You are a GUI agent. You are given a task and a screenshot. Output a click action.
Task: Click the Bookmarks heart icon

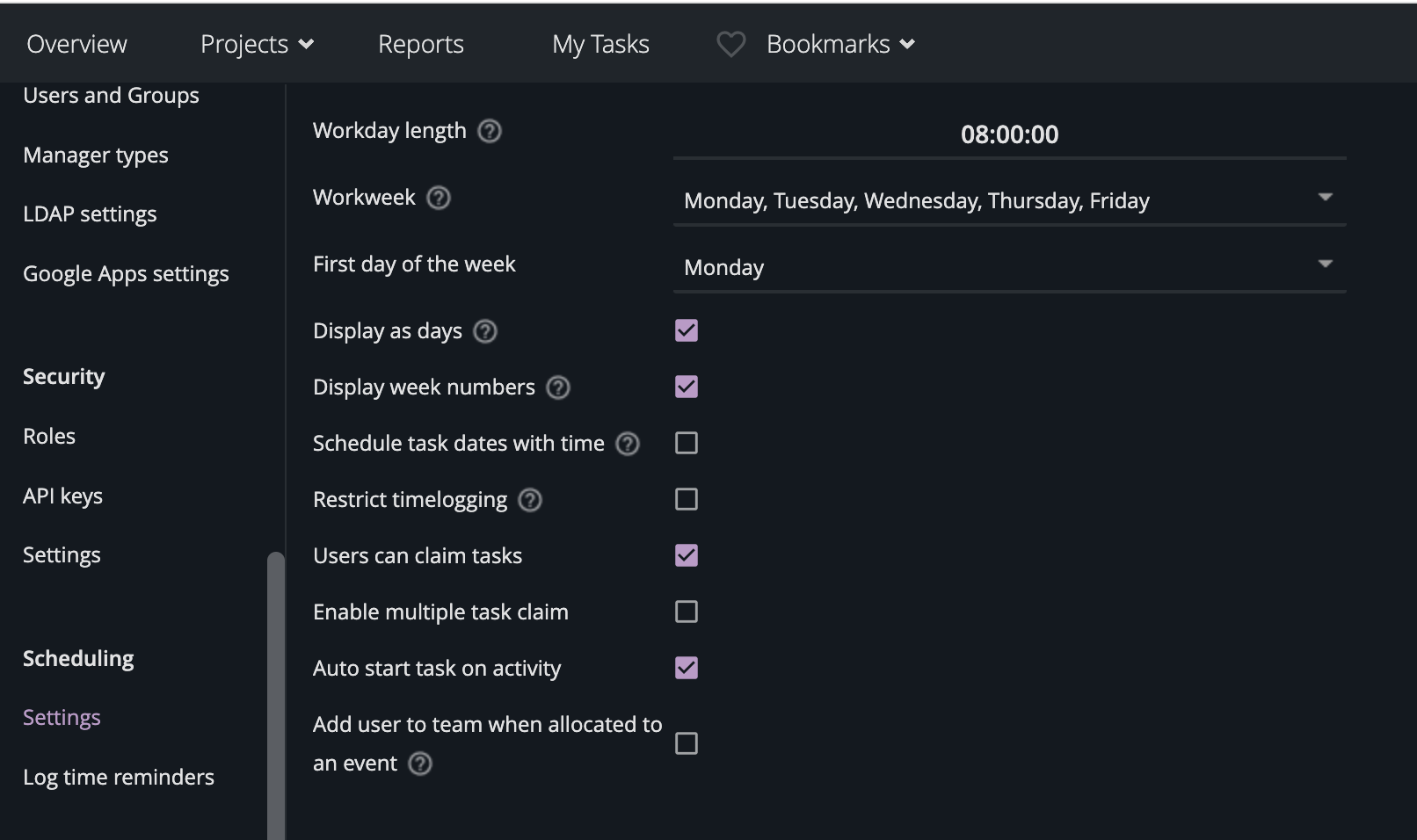tap(730, 44)
